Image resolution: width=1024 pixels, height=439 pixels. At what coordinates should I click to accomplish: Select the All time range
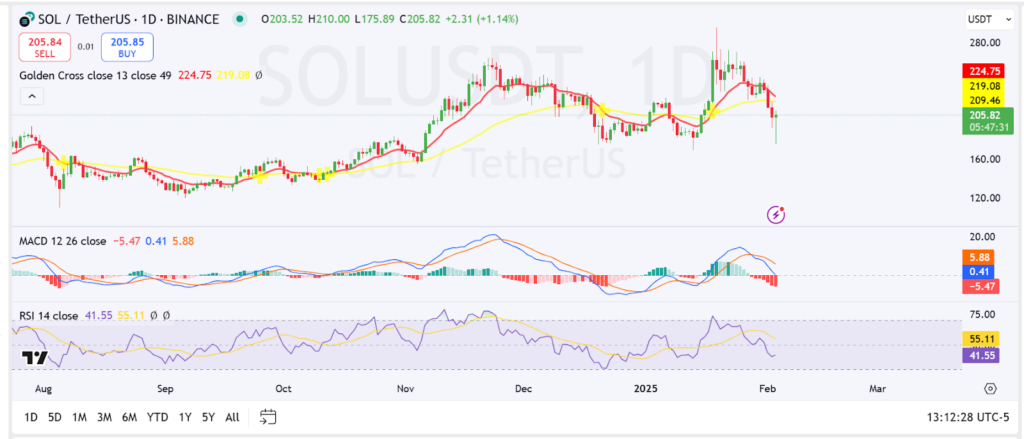(x=232, y=417)
